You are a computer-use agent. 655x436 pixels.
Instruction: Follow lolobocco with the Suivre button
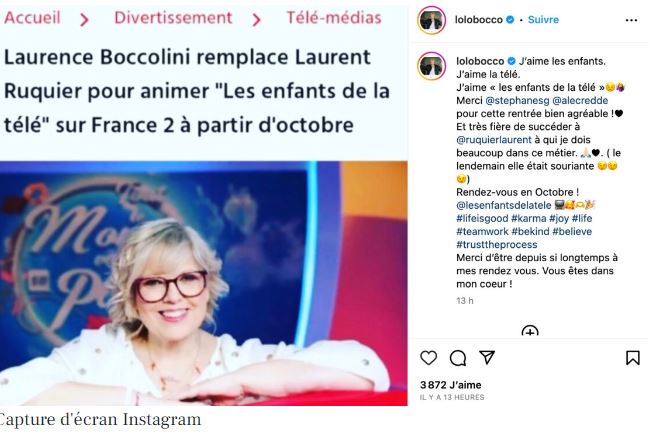(x=543, y=20)
